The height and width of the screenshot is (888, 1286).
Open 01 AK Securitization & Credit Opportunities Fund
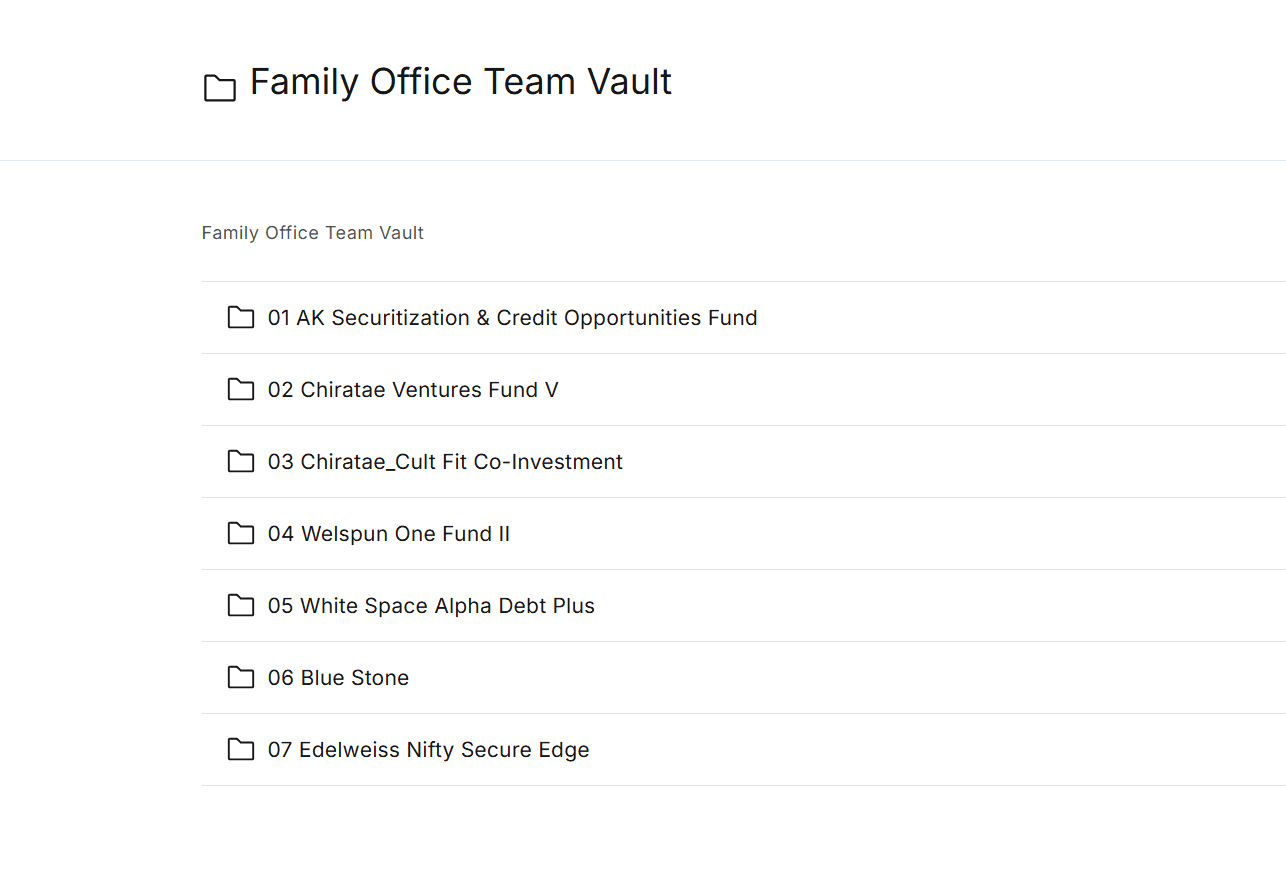click(512, 318)
